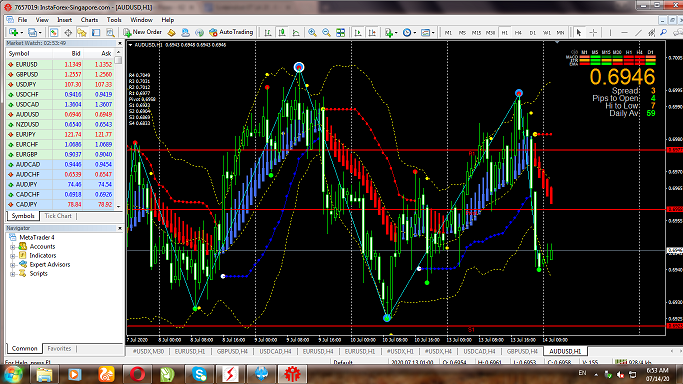Select the H1 timeframe button
The image size is (683, 384).
(x=504, y=32)
